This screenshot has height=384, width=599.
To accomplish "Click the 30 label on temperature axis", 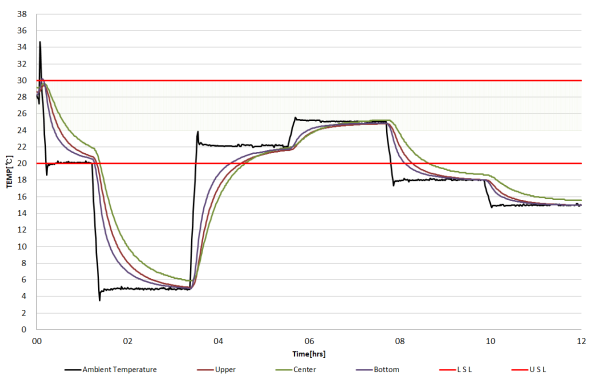I will click(x=22, y=80).
